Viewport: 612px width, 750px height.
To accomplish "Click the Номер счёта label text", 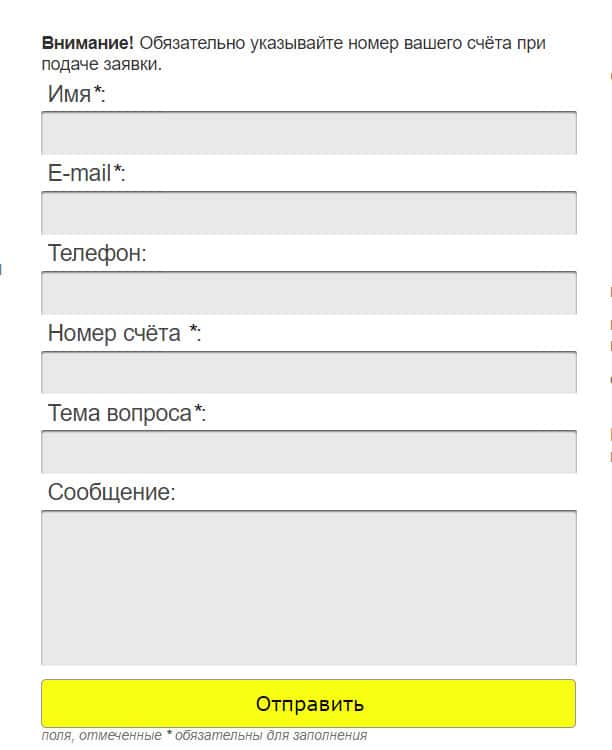I will [114, 334].
